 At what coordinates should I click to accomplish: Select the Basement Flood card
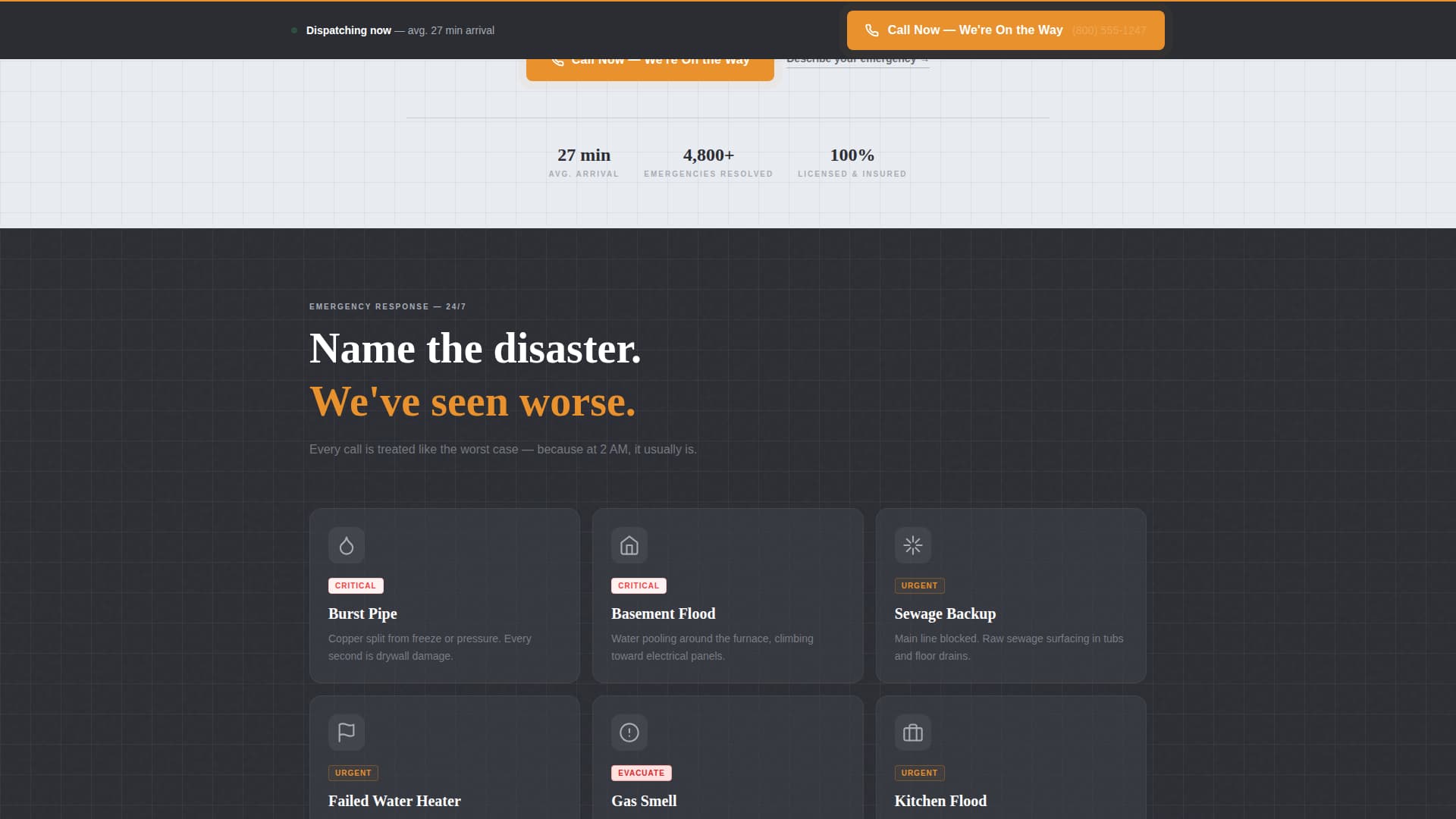727,596
